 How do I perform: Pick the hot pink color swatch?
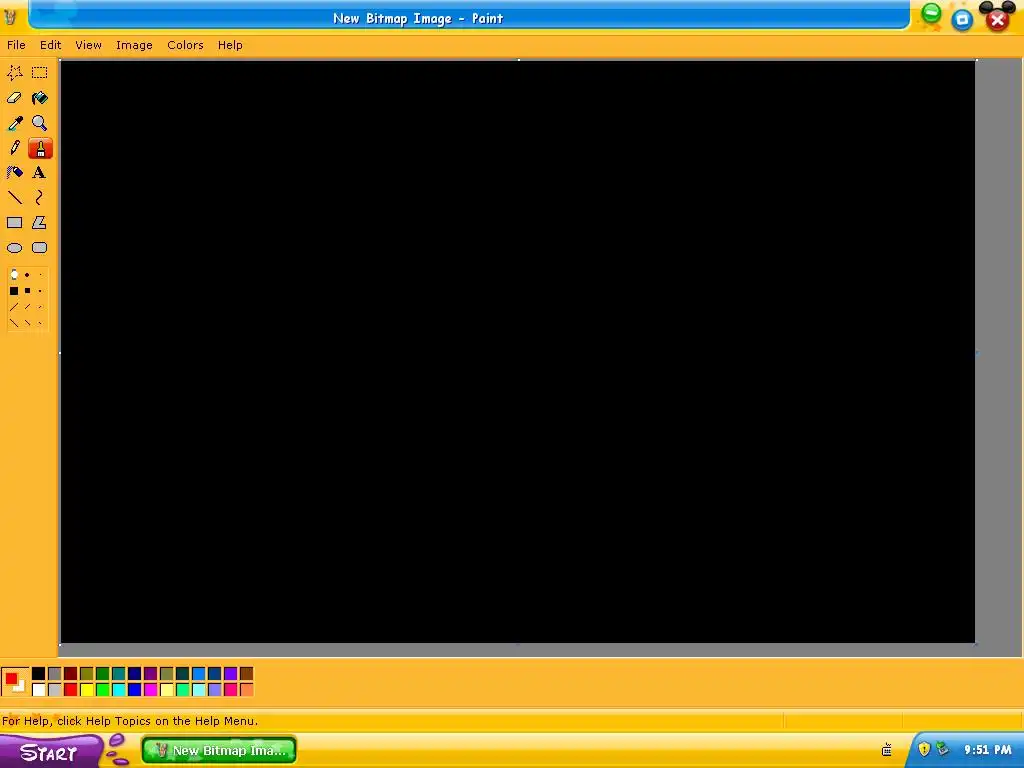point(231,690)
